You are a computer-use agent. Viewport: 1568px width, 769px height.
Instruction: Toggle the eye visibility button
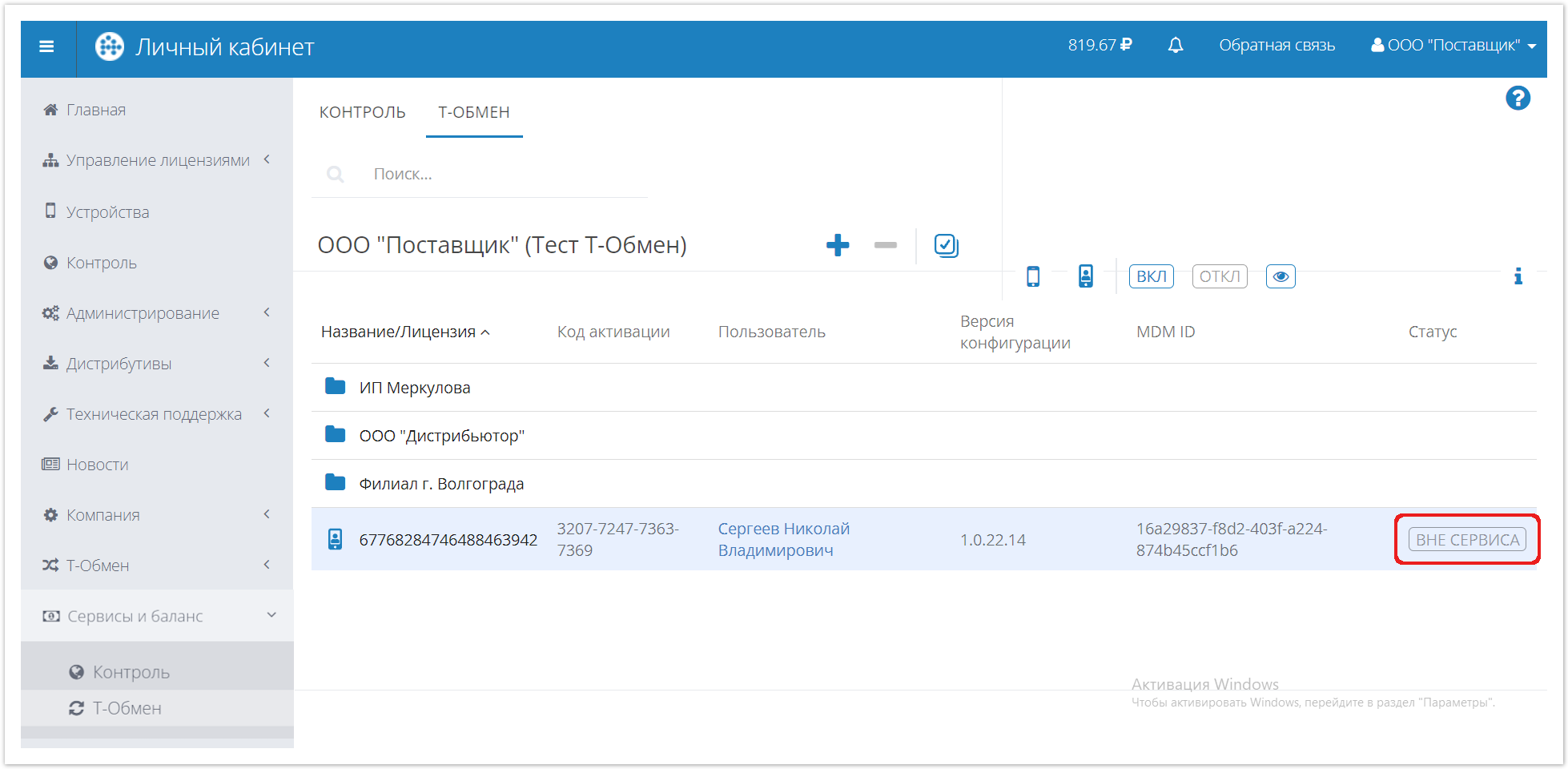[x=1280, y=276]
